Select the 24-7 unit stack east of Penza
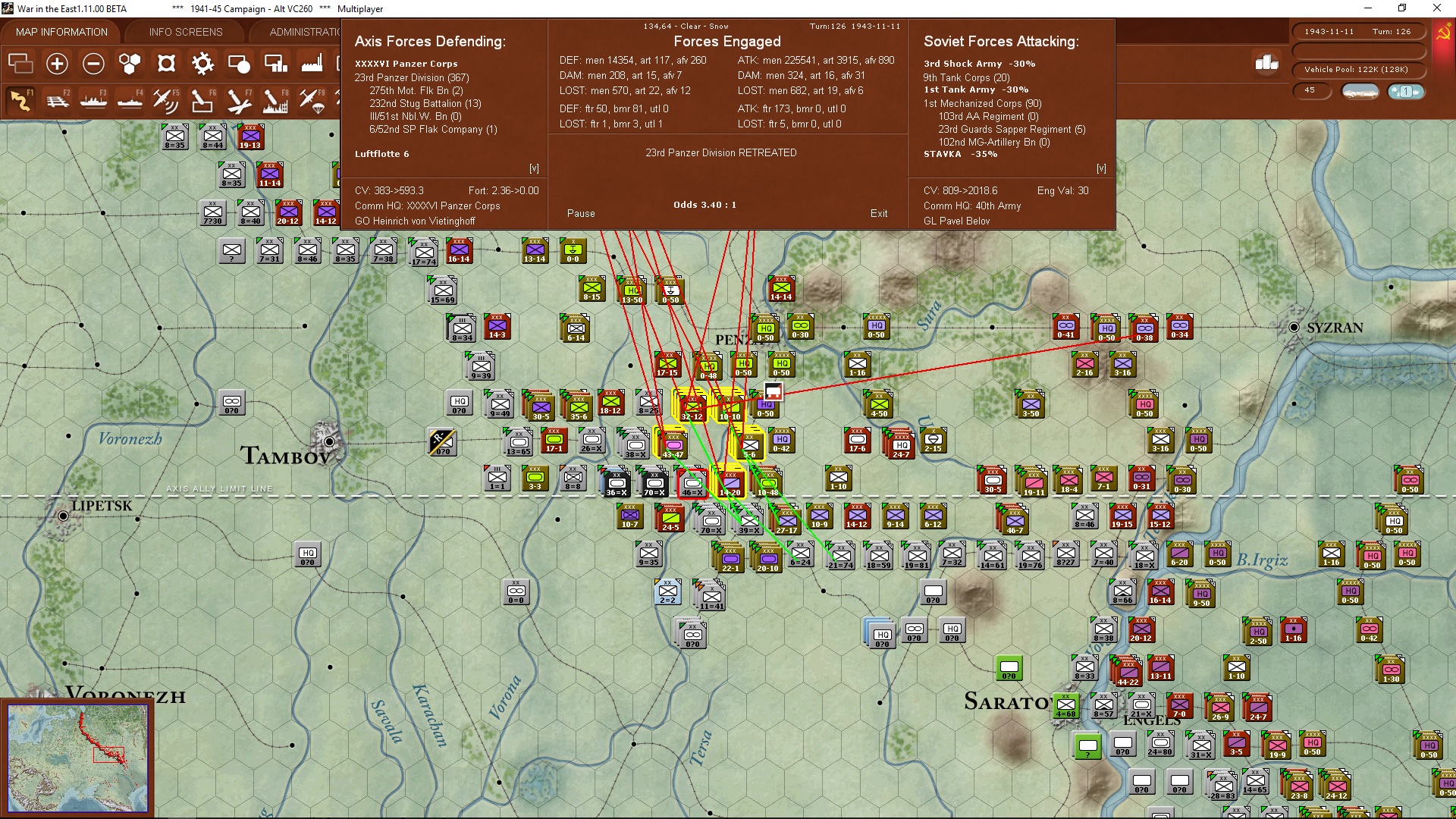 [x=900, y=444]
